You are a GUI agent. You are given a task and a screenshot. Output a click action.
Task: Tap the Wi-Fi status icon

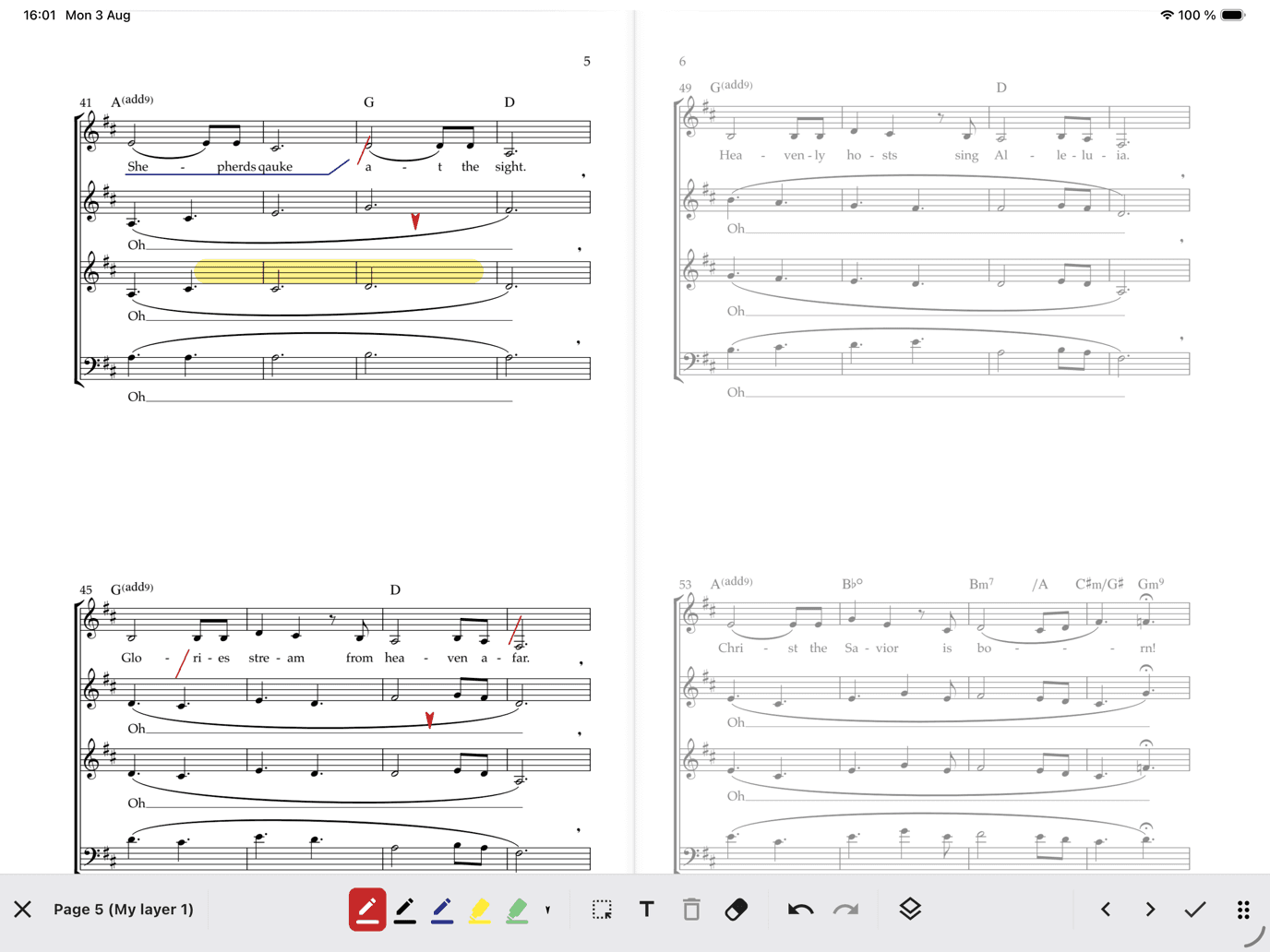(1167, 15)
